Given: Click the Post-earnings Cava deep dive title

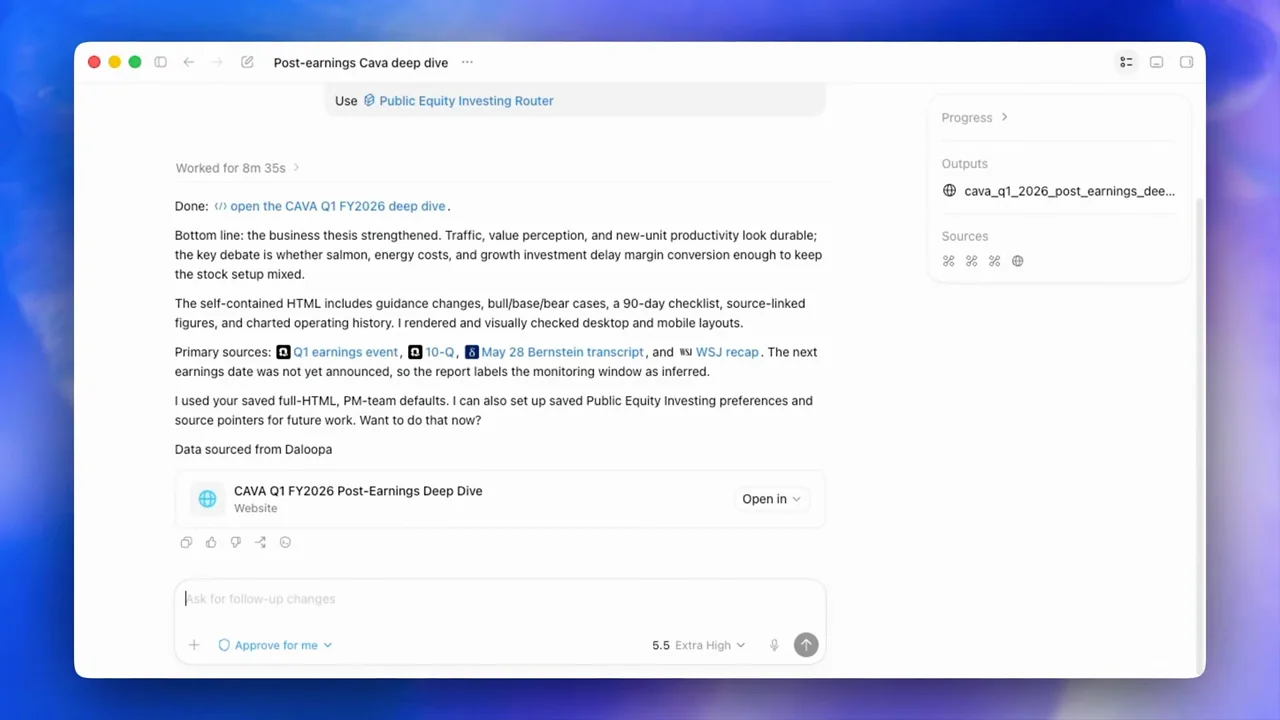Looking at the screenshot, I should coord(361,62).
